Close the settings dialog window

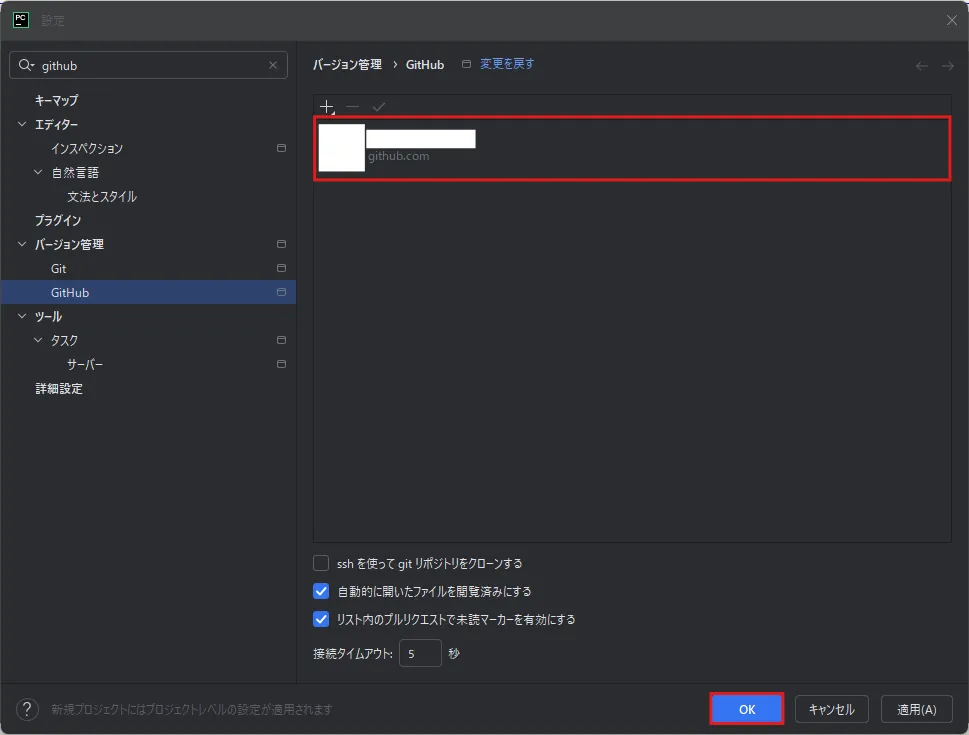[952, 20]
